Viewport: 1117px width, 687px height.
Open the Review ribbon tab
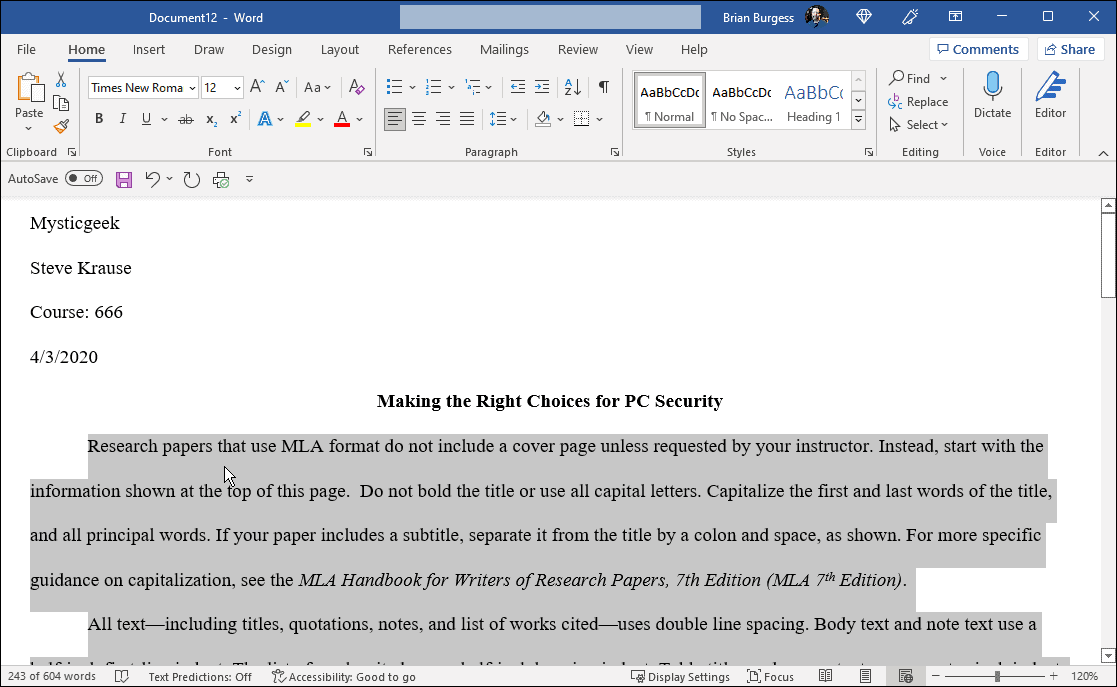pos(578,49)
